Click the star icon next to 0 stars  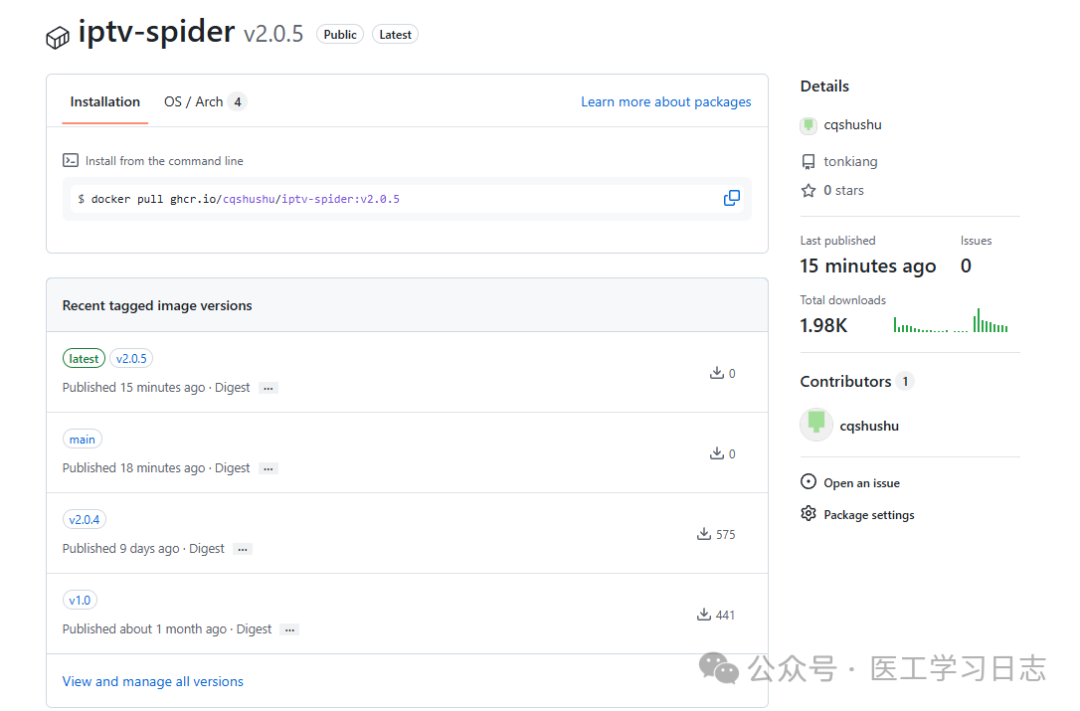tap(808, 190)
